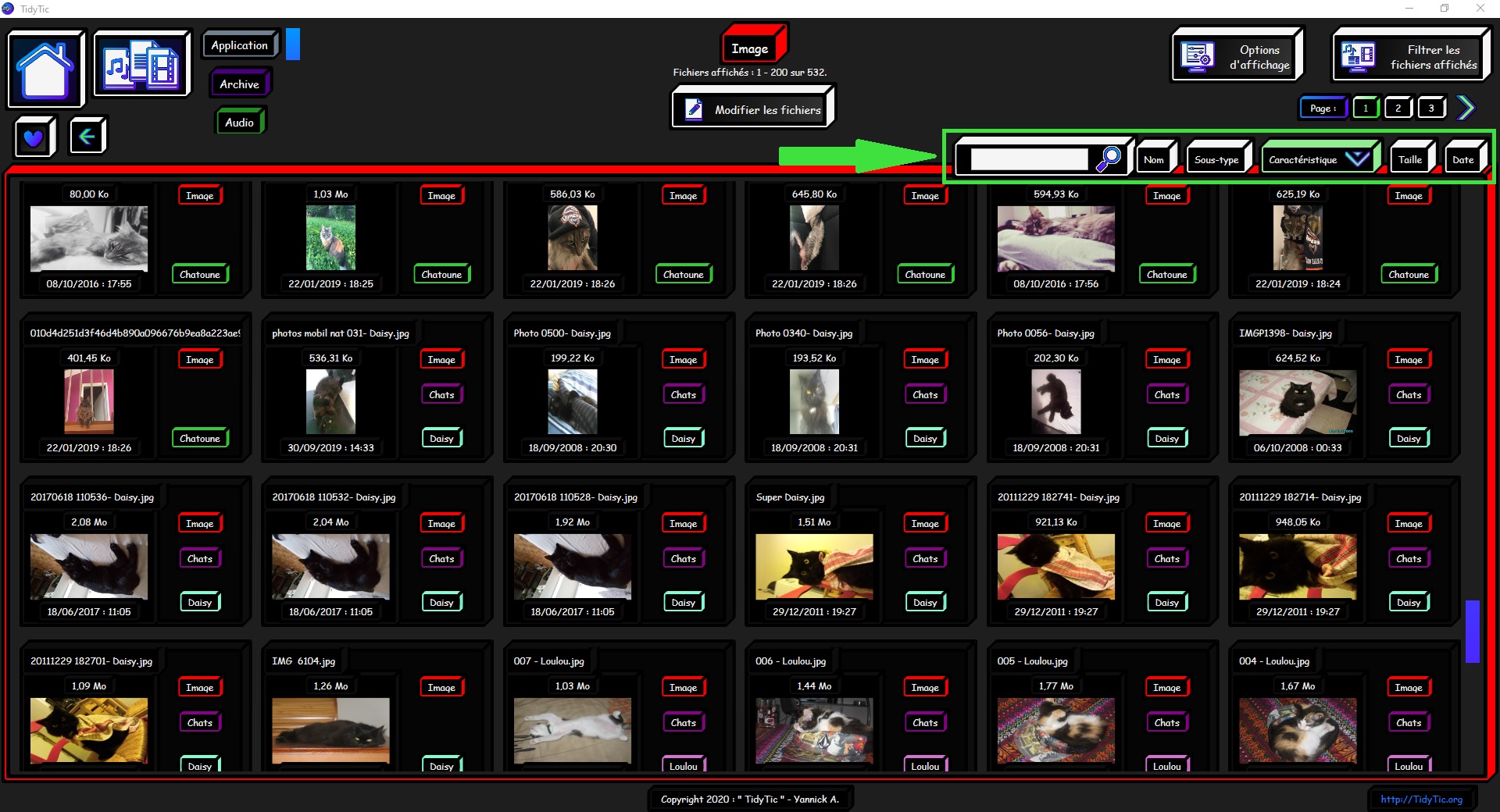
Task: Select file name 20170618 110528- Daisy.jpg
Action: pyautogui.click(x=576, y=497)
